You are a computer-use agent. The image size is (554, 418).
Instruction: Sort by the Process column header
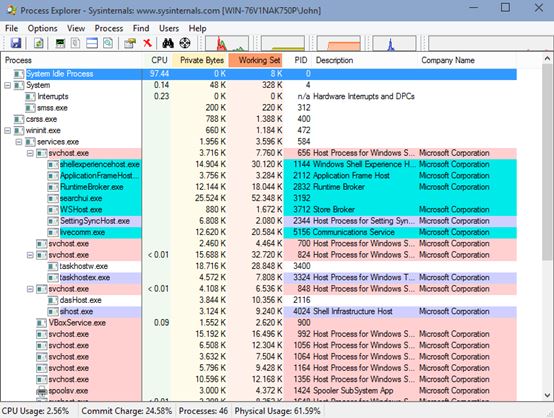click(x=71, y=60)
